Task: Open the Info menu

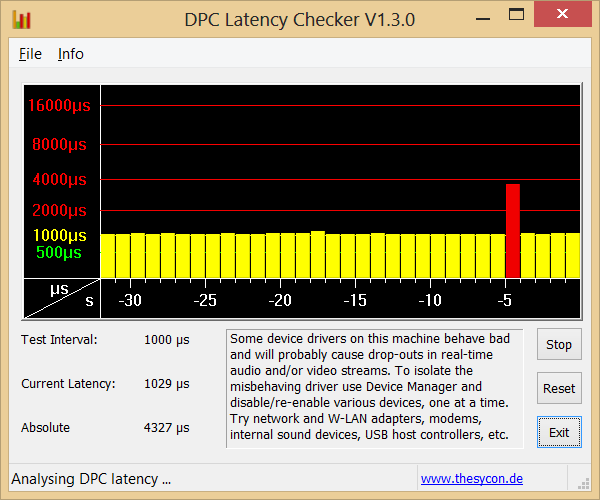Action: [x=71, y=54]
